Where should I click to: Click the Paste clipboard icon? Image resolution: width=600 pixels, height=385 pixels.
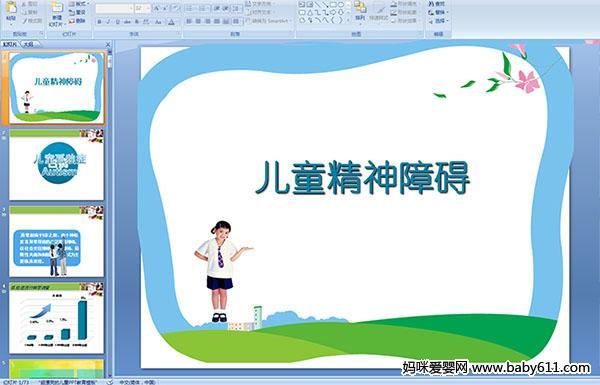click(11, 8)
